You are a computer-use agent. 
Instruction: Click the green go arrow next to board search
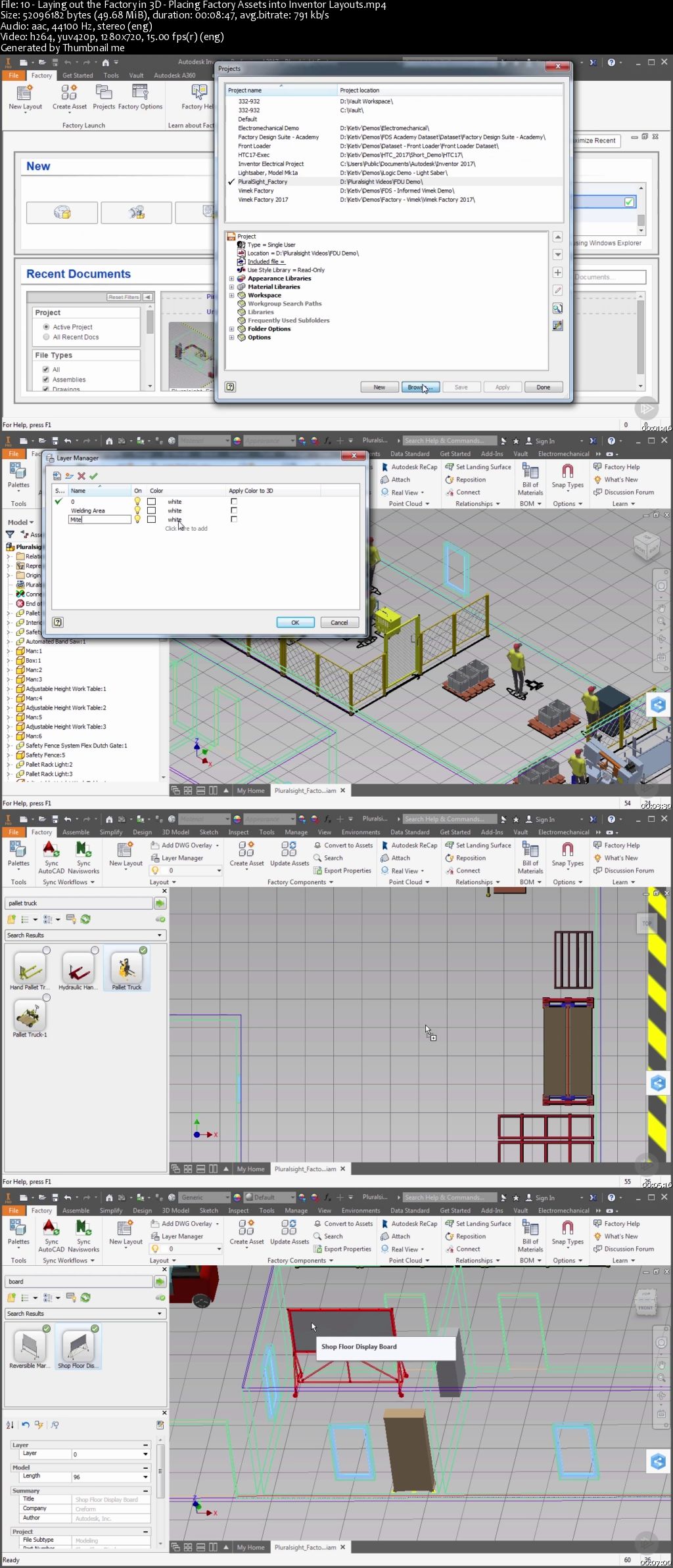(x=160, y=1282)
